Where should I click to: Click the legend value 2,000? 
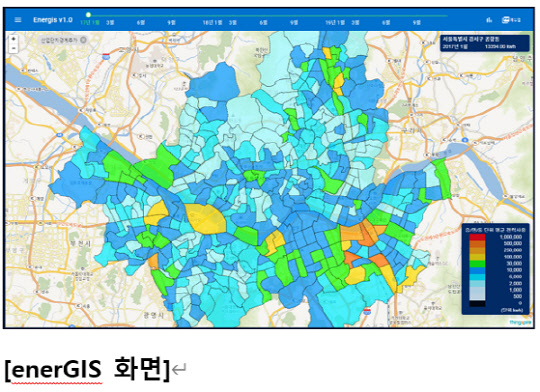tap(515, 283)
